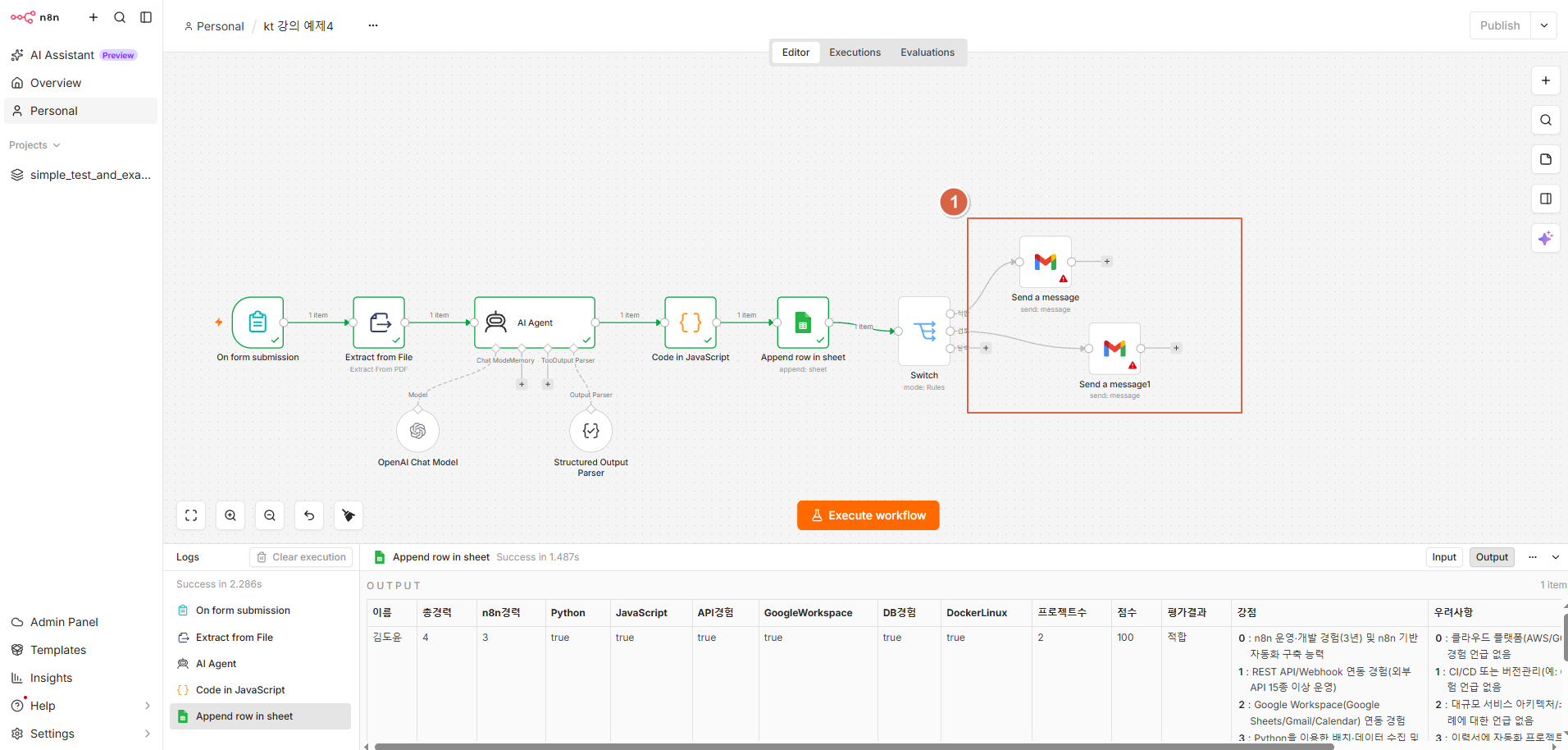Switch to the Evaluations tab

pyautogui.click(x=928, y=53)
